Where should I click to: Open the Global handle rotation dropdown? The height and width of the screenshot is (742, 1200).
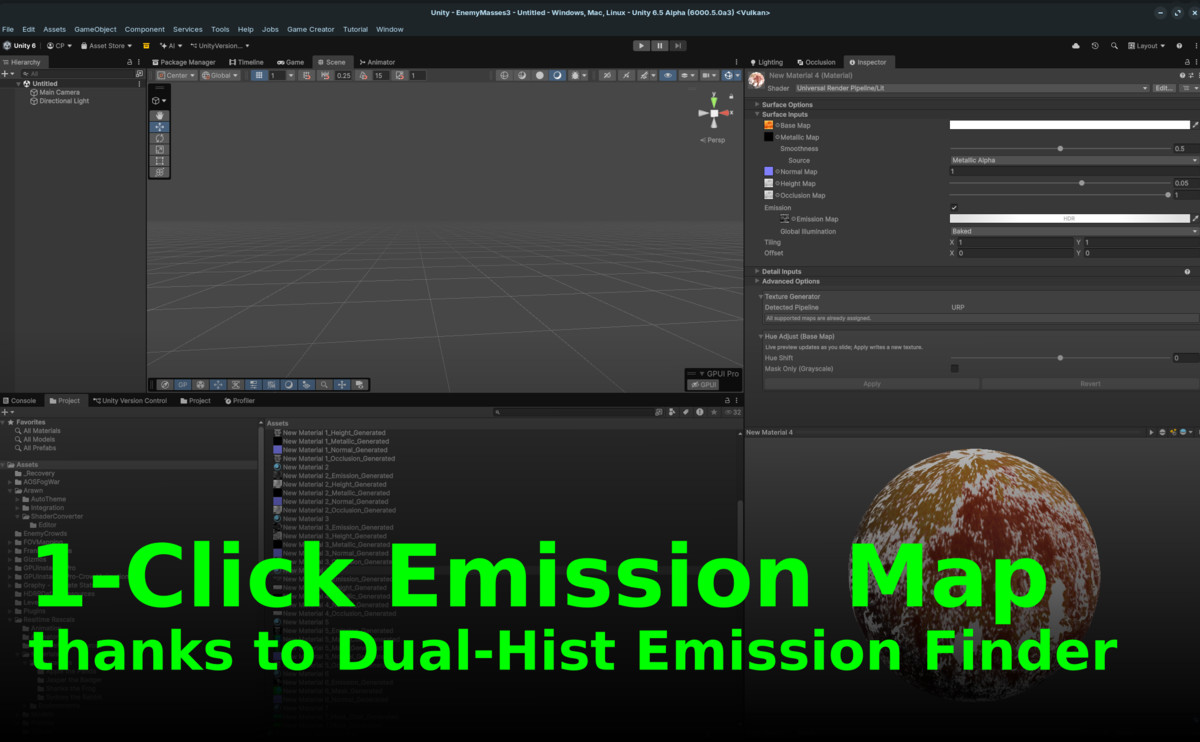click(x=220, y=75)
